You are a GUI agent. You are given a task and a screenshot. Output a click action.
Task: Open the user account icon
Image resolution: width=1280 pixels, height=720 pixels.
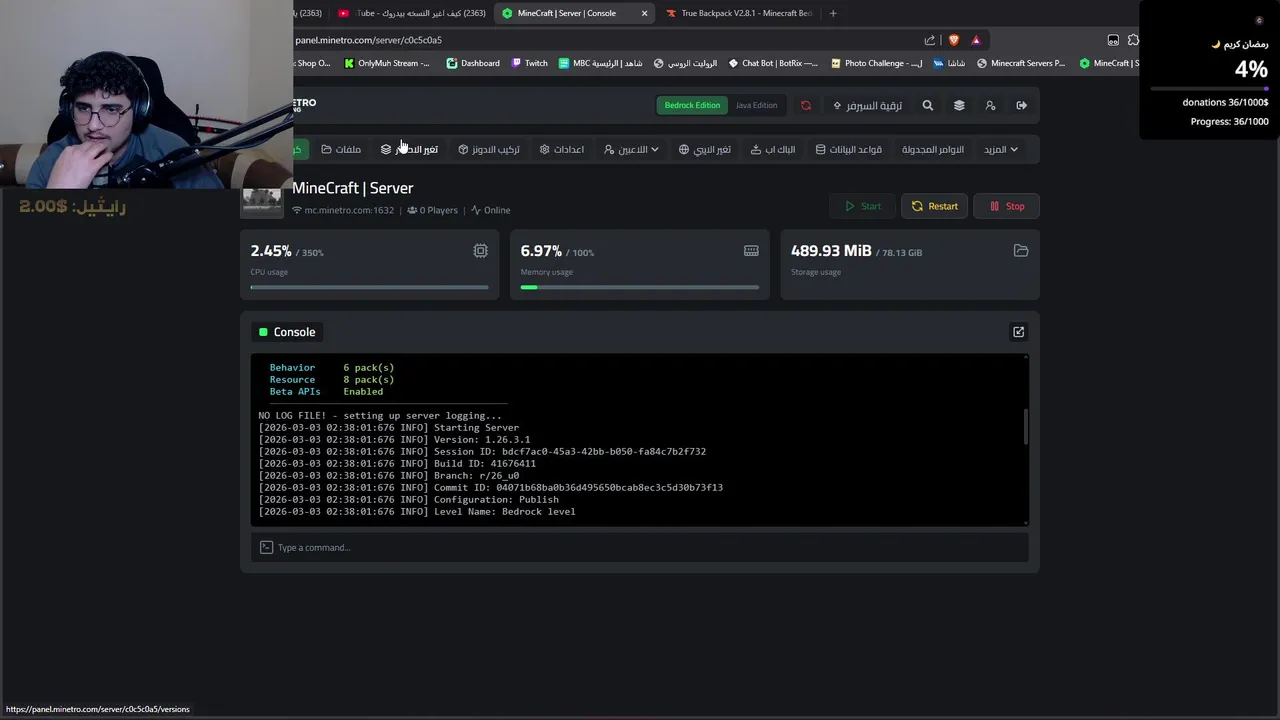[990, 105]
